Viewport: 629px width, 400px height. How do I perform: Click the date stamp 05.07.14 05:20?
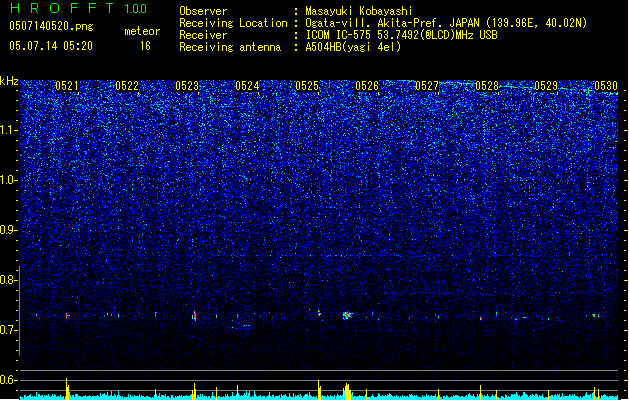pyautogui.click(x=51, y=46)
